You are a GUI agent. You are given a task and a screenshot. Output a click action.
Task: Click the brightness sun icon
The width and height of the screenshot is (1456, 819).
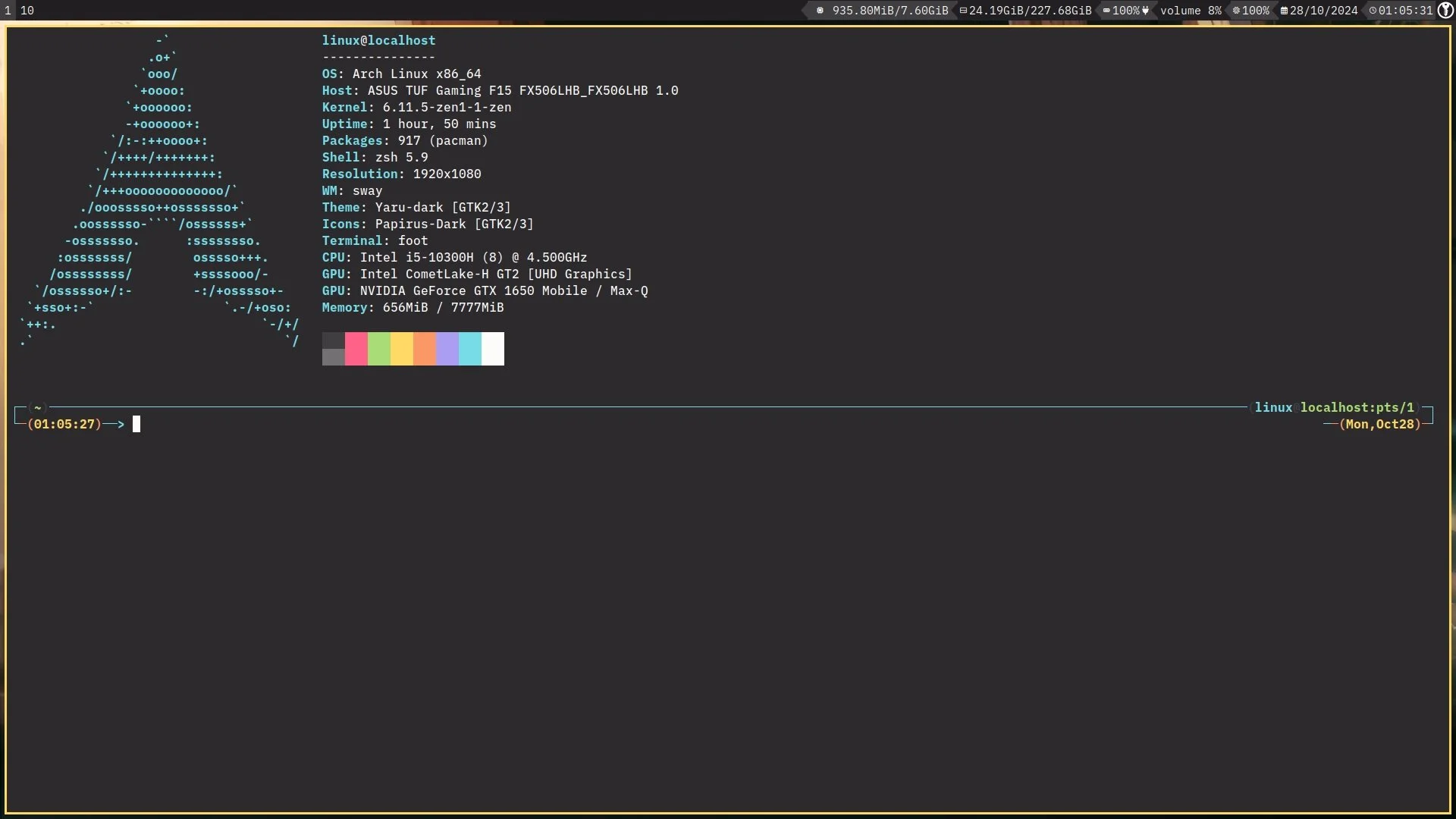1236,11
